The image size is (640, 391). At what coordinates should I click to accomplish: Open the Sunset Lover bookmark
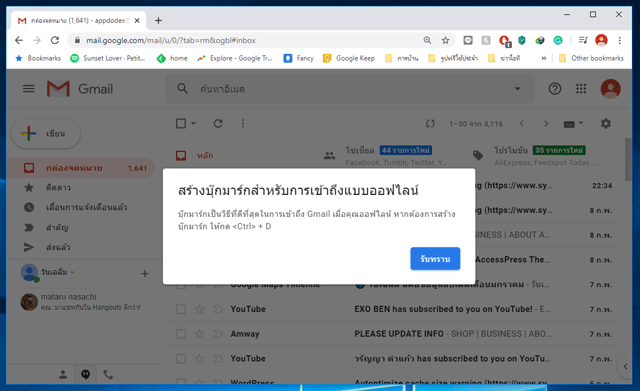tap(108, 58)
